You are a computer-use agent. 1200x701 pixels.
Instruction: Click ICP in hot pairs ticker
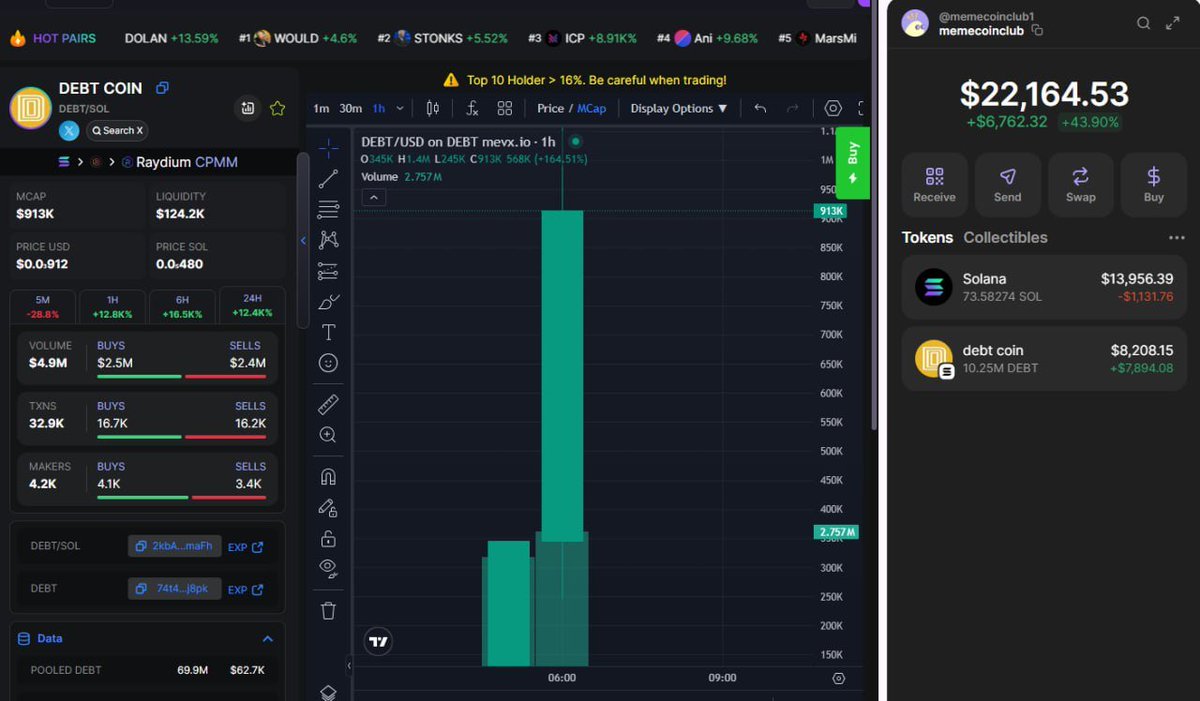coord(582,38)
